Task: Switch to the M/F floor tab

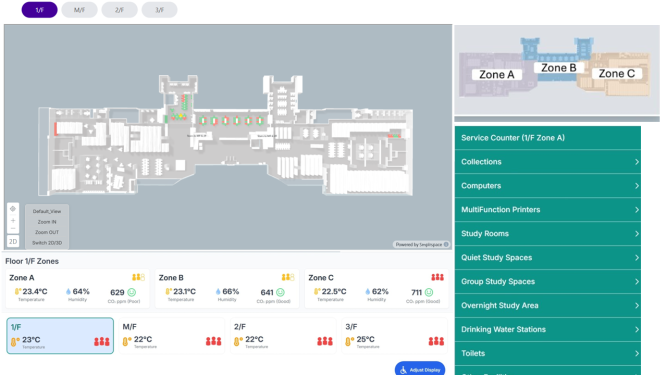Action: [79, 10]
